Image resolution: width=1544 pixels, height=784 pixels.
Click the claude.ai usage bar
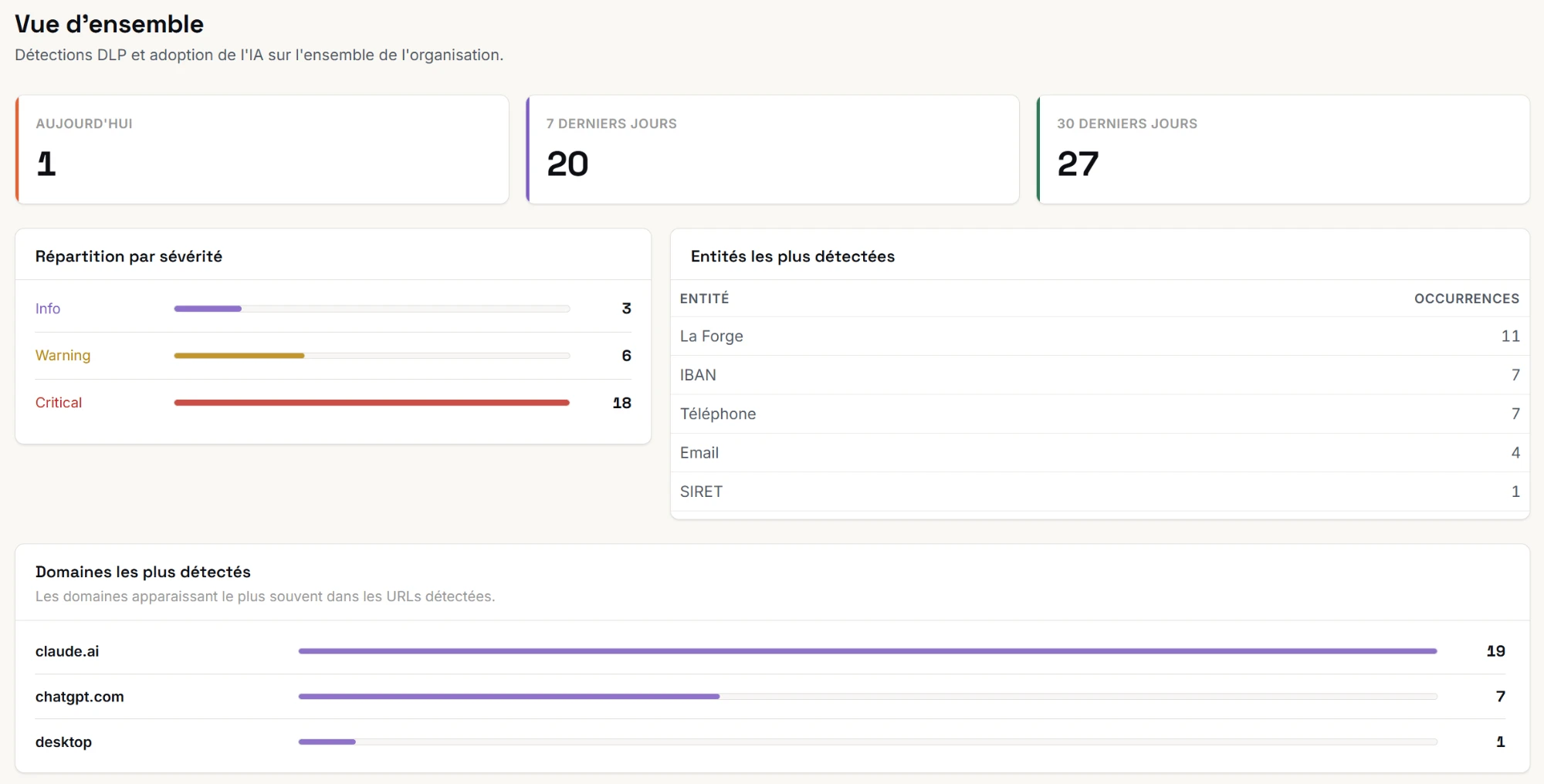point(868,651)
